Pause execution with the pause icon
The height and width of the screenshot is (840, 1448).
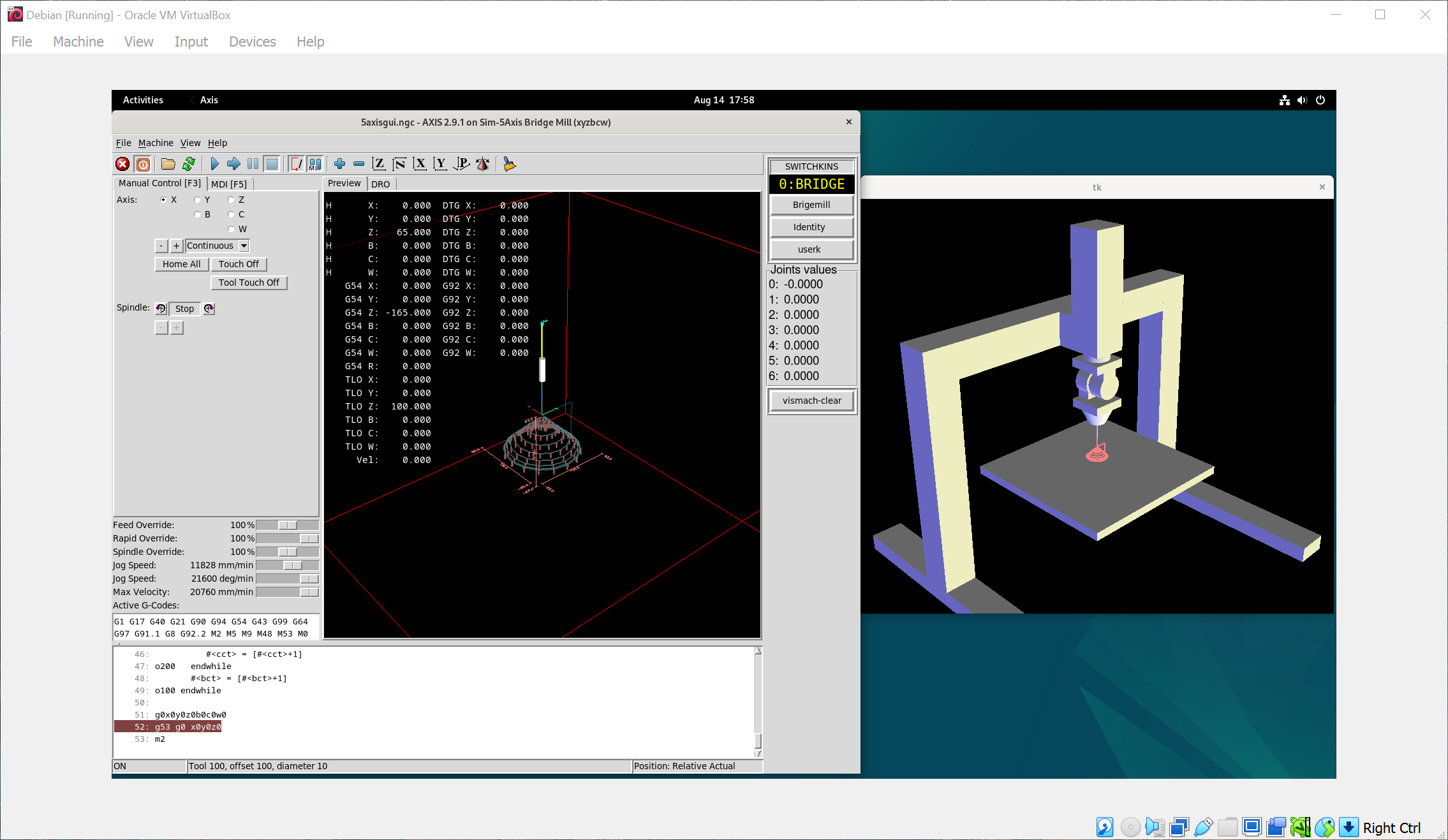253,165
